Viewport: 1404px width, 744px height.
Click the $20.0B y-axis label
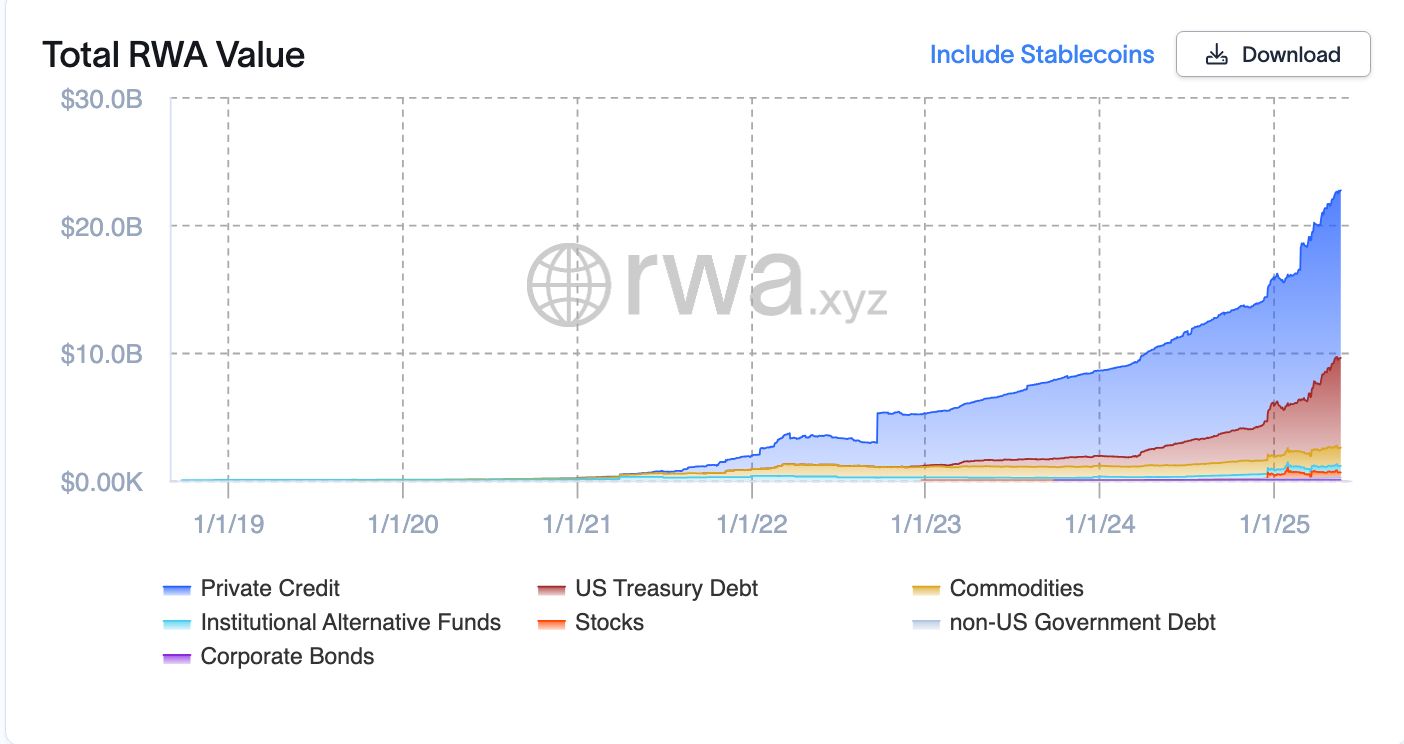point(102,227)
